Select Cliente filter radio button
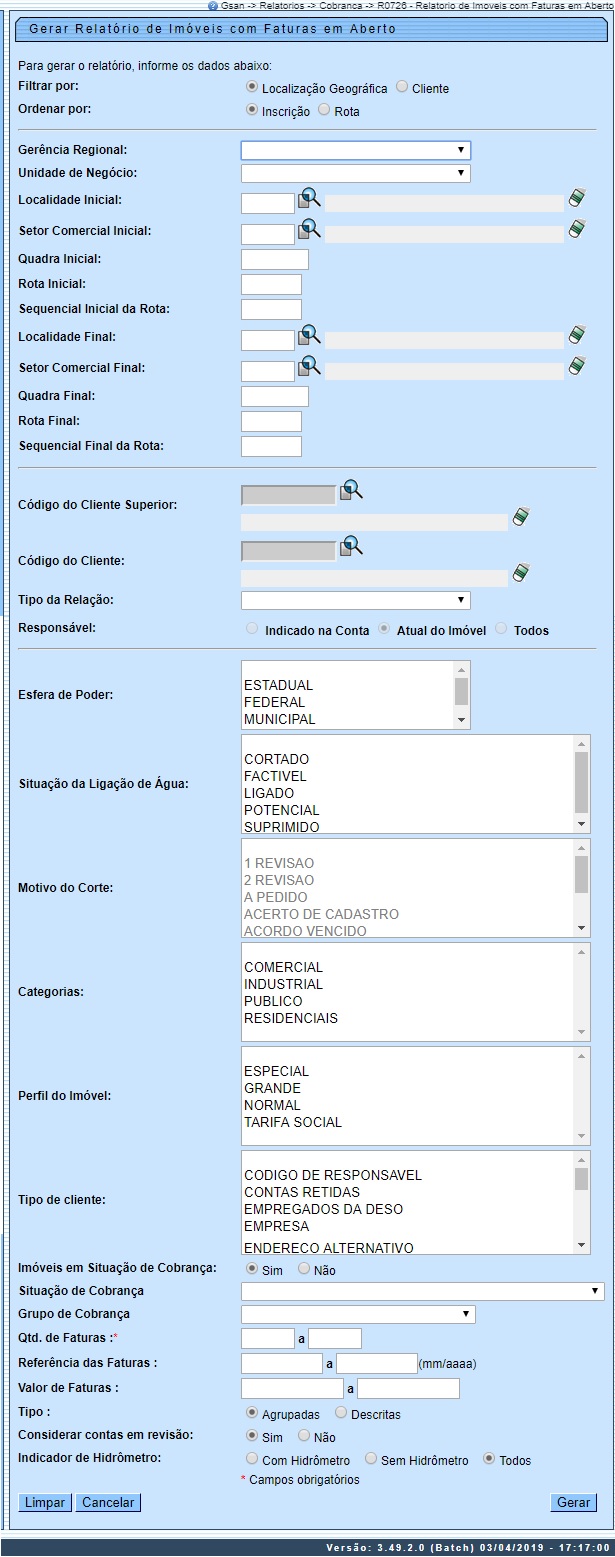This screenshot has height=1557, width=615. coord(402,87)
